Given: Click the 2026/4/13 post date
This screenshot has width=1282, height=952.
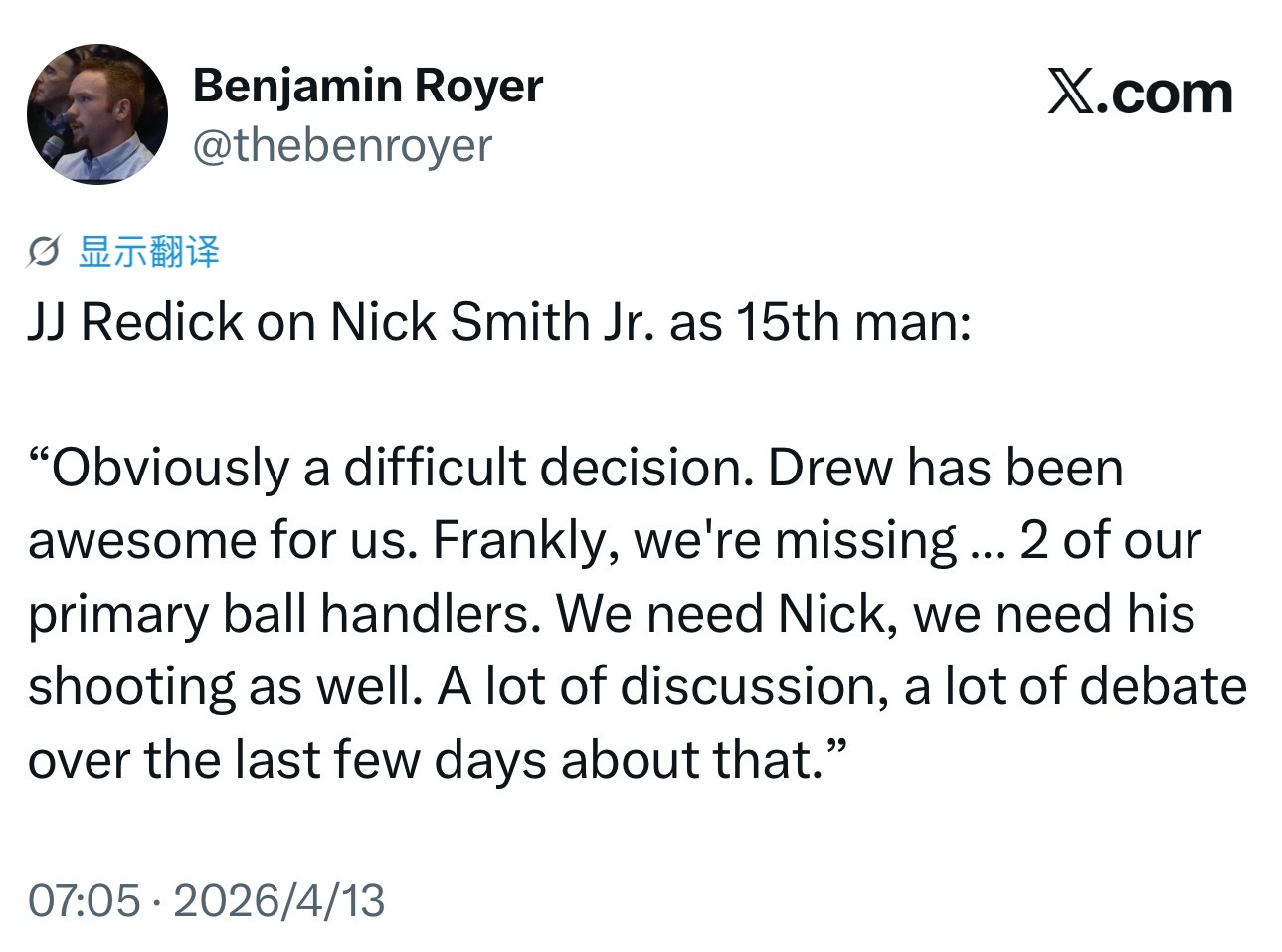Looking at the screenshot, I should tap(279, 900).
